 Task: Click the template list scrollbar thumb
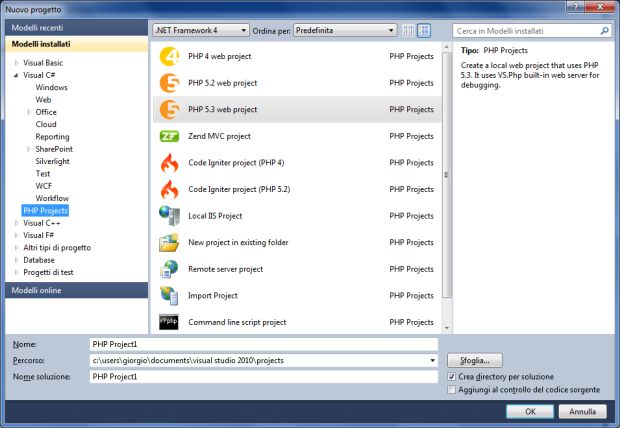tap(447, 175)
